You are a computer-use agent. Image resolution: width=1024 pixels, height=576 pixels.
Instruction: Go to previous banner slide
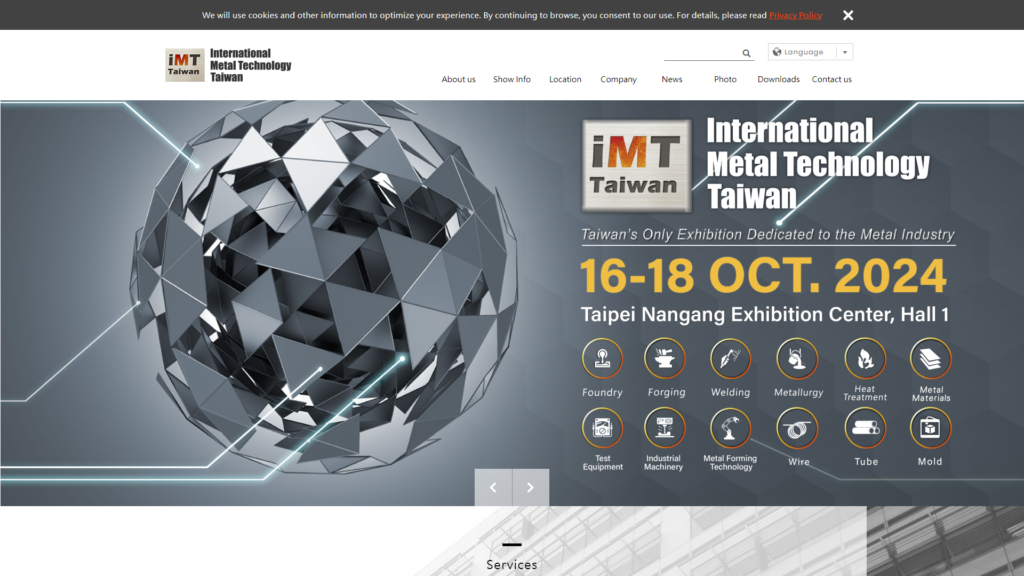tap(493, 487)
